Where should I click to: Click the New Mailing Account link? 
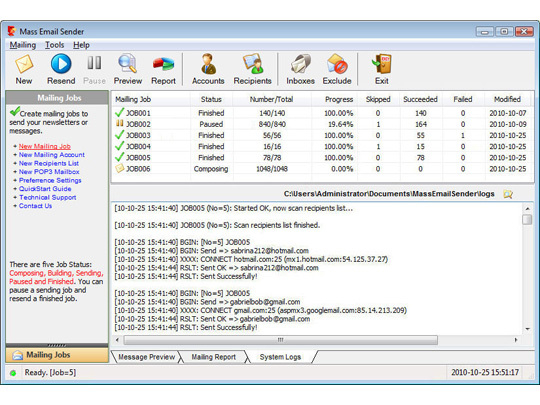pos(52,155)
